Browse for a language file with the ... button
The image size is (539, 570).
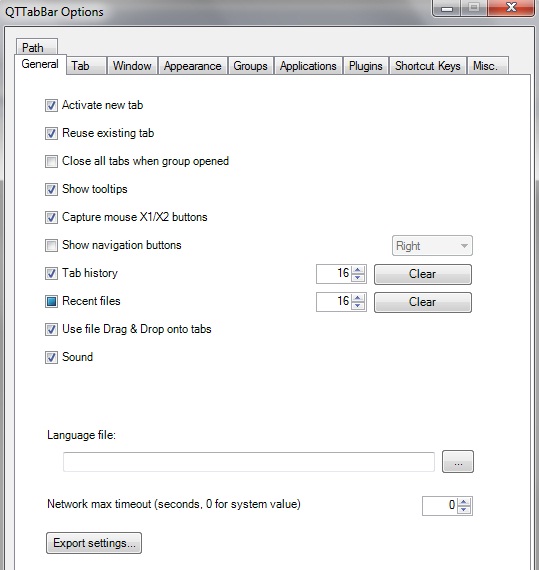coord(458,462)
